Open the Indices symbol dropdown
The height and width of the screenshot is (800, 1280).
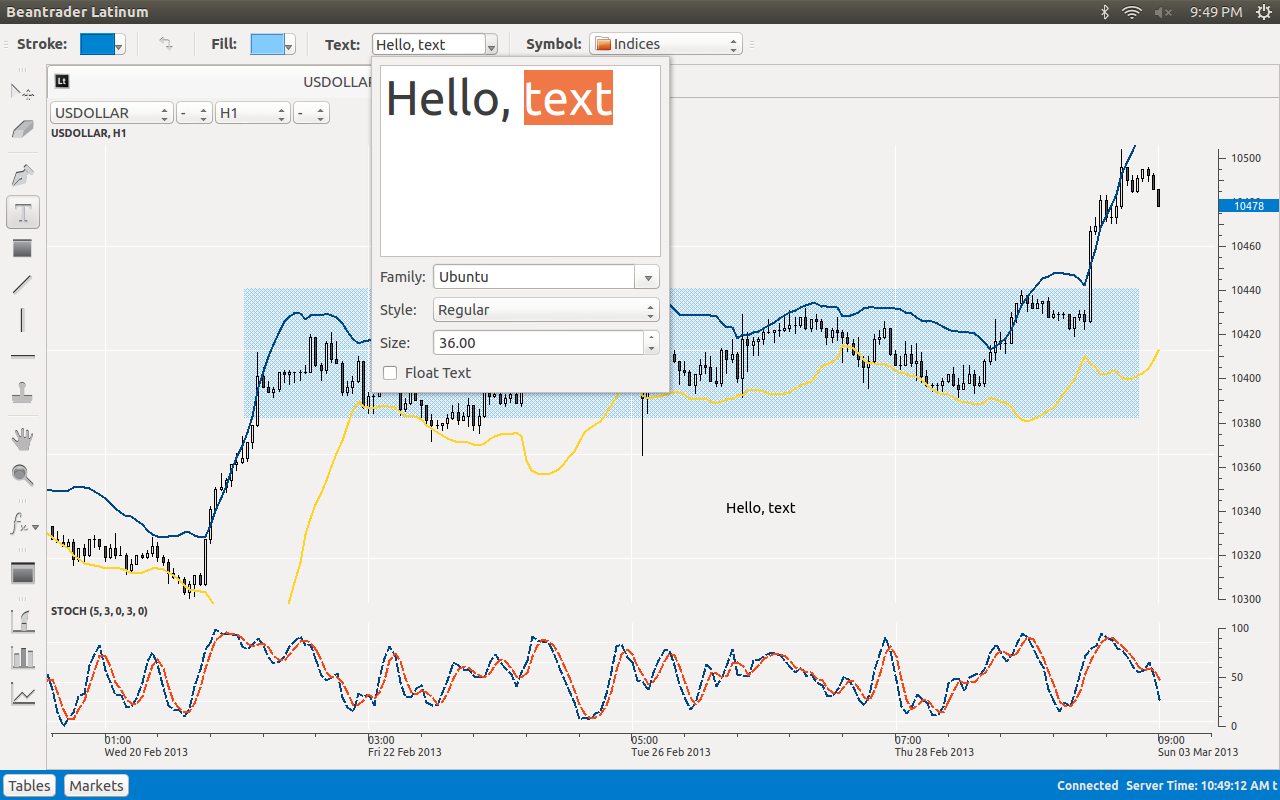[x=666, y=44]
